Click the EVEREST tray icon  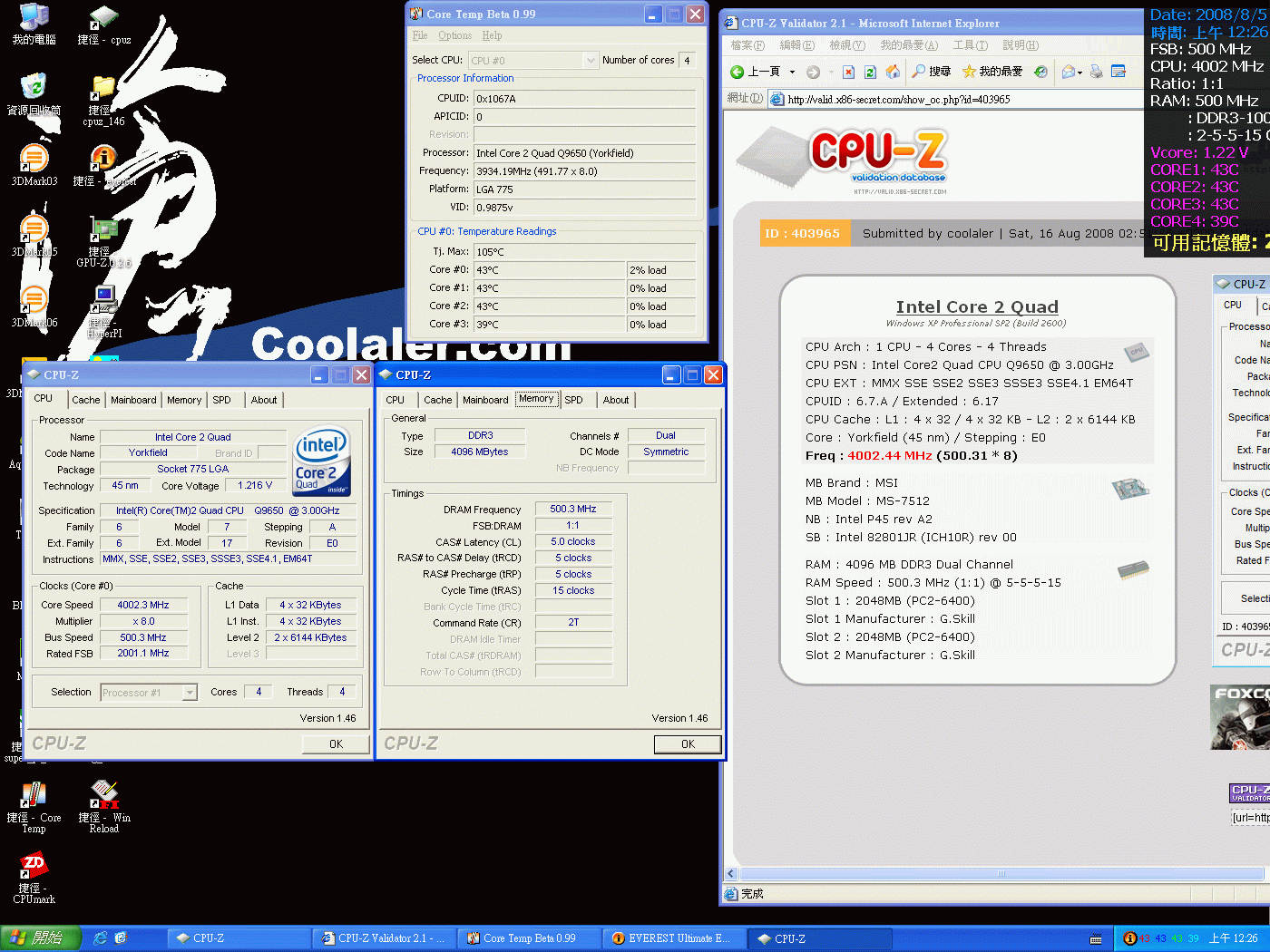pos(1130,938)
